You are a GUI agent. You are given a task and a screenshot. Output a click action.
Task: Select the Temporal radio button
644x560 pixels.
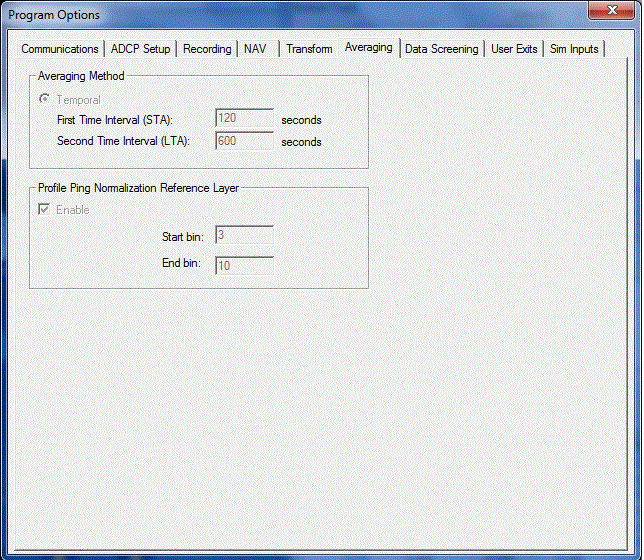(44, 100)
